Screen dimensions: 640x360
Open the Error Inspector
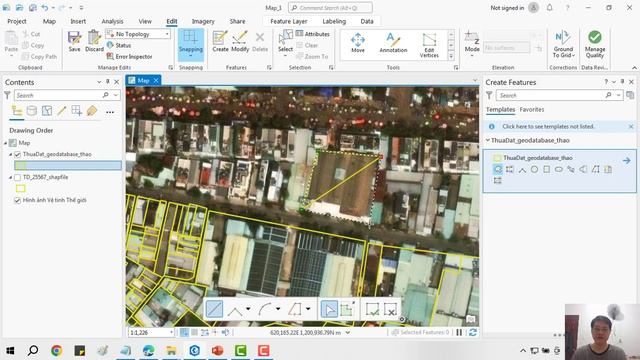pyautogui.click(x=129, y=56)
